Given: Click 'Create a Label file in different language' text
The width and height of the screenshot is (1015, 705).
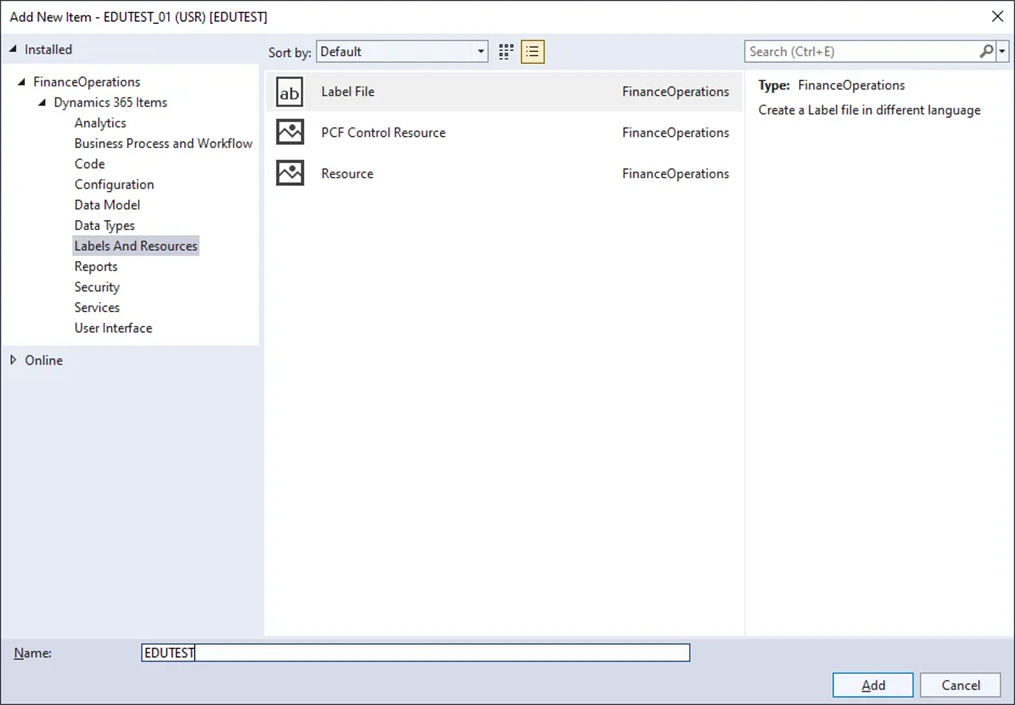Looking at the screenshot, I should point(869,110).
